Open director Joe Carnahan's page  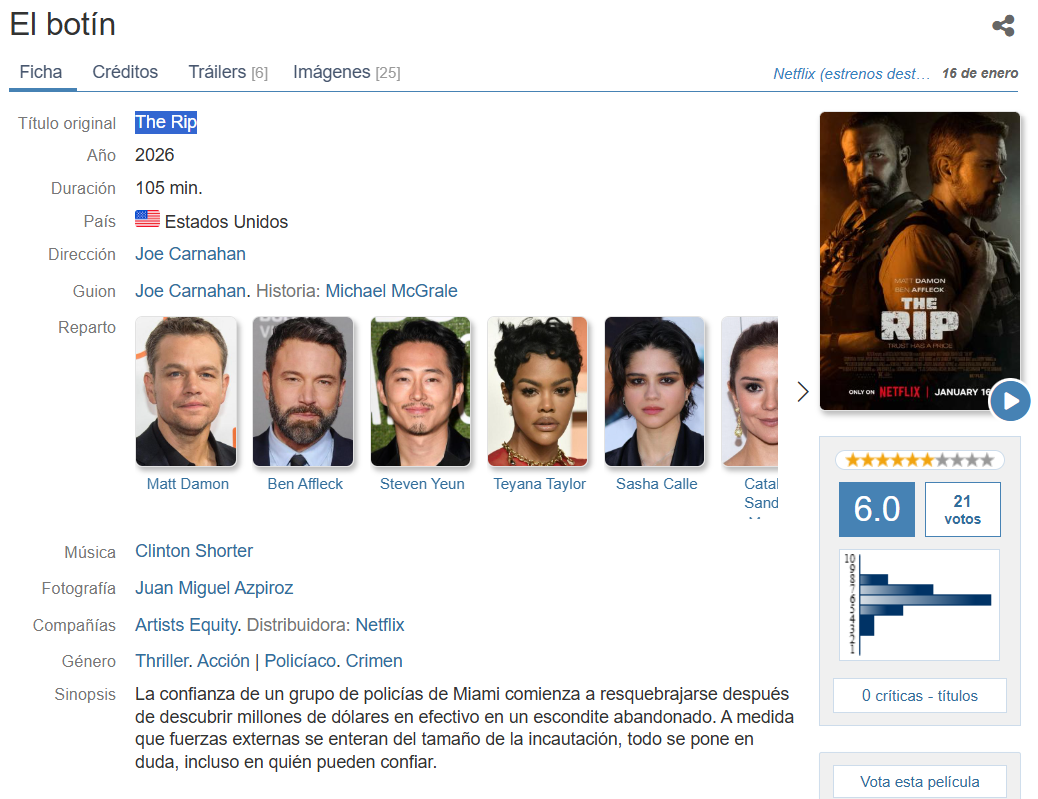point(190,254)
